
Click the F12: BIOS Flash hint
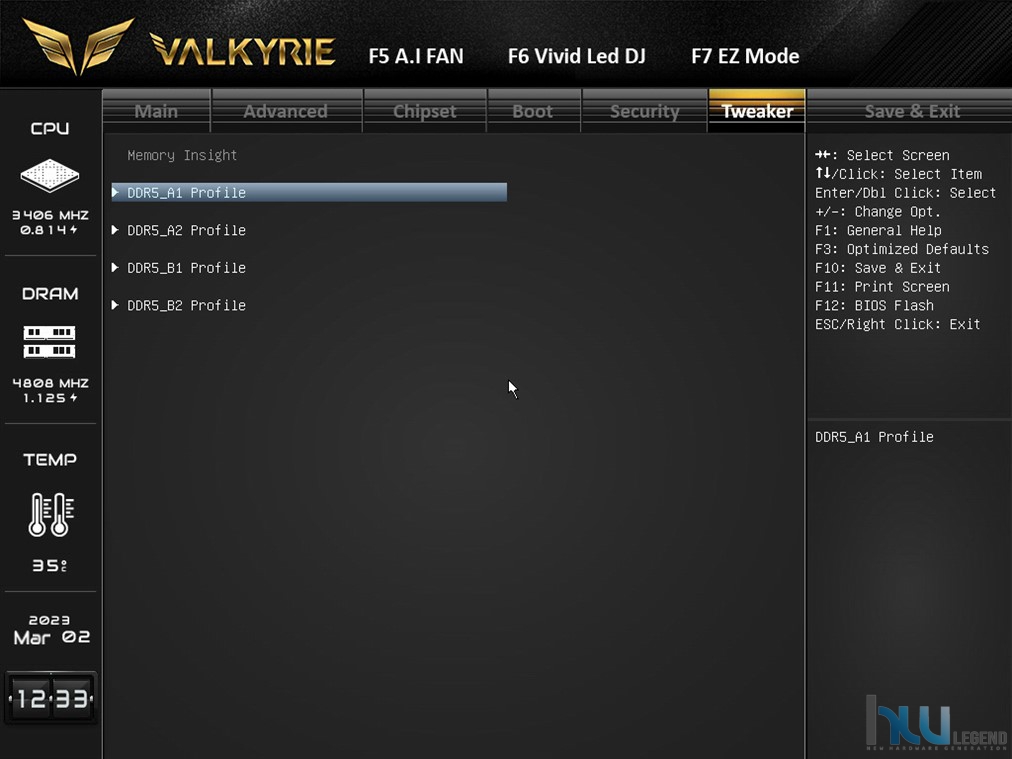tap(874, 305)
